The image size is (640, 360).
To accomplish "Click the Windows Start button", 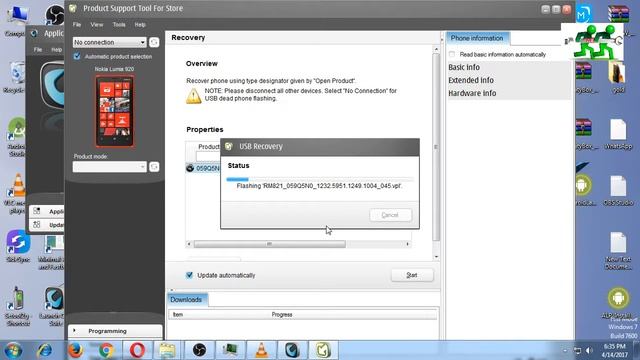I will click(x=13, y=351).
